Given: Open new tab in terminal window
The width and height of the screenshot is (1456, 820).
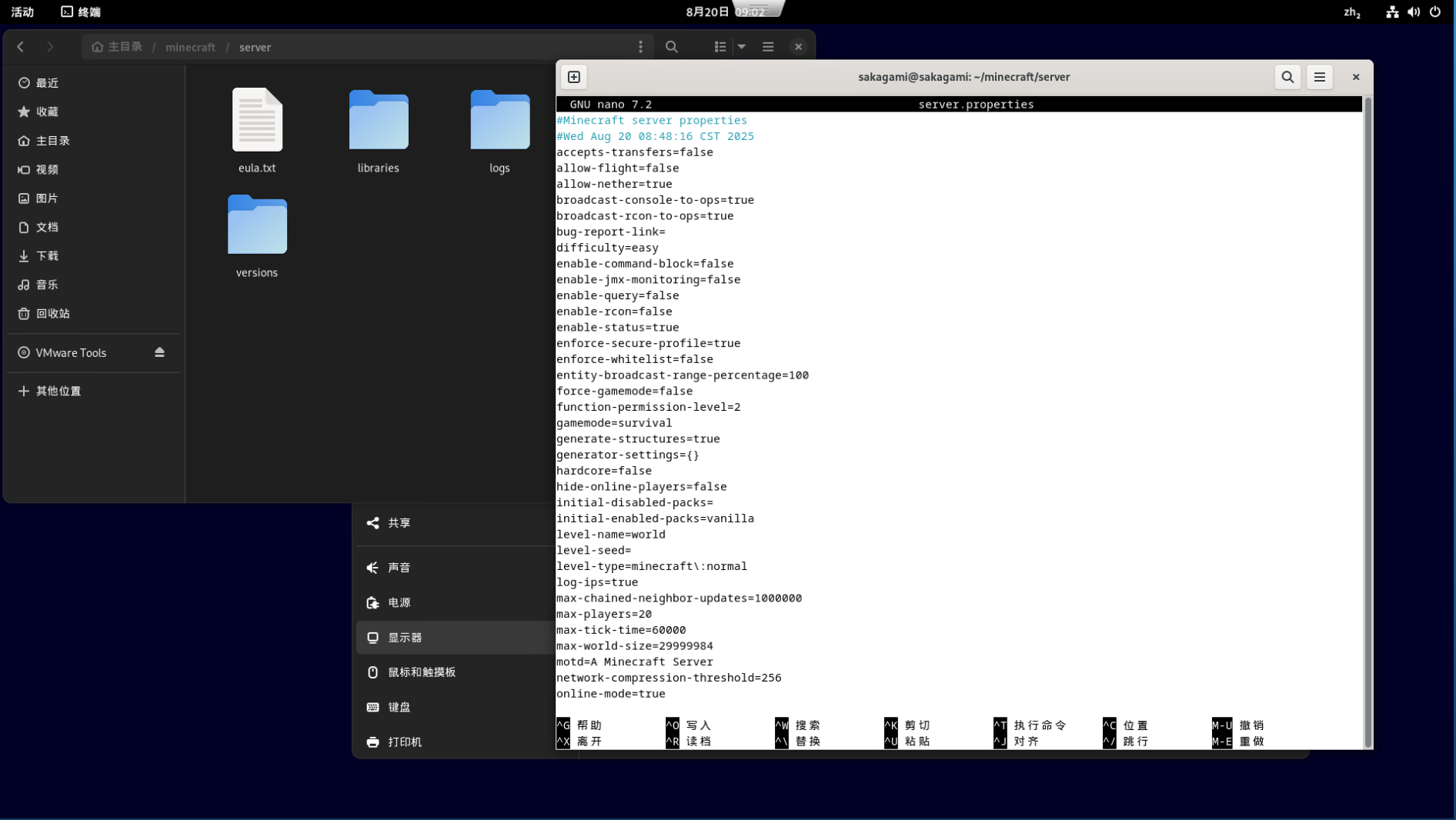Looking at the screenshot, I should [x=574, y=77].
